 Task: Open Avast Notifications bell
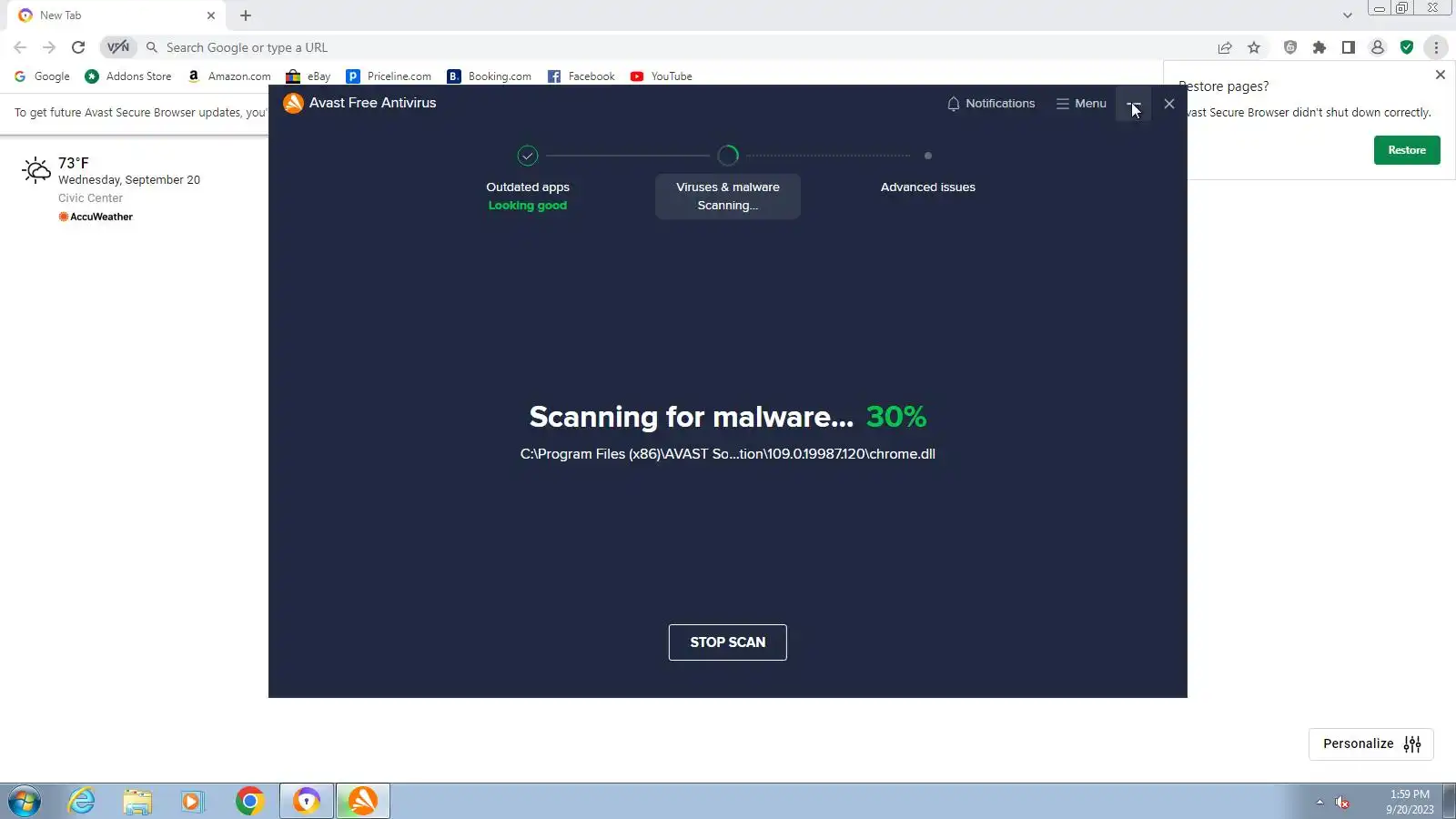[x=991, y=104]
